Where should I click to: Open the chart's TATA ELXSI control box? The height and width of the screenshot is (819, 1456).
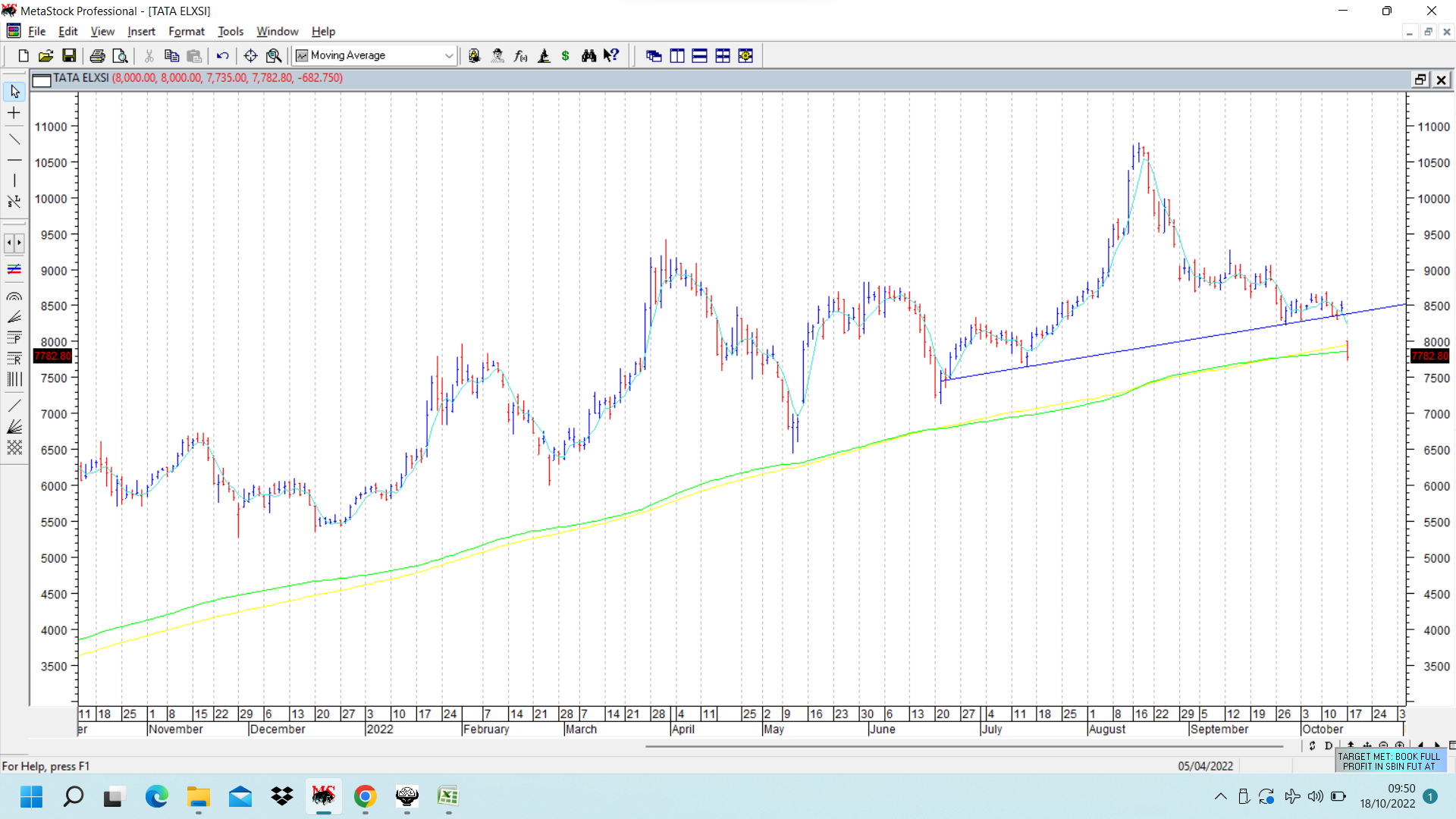point(42,79)
